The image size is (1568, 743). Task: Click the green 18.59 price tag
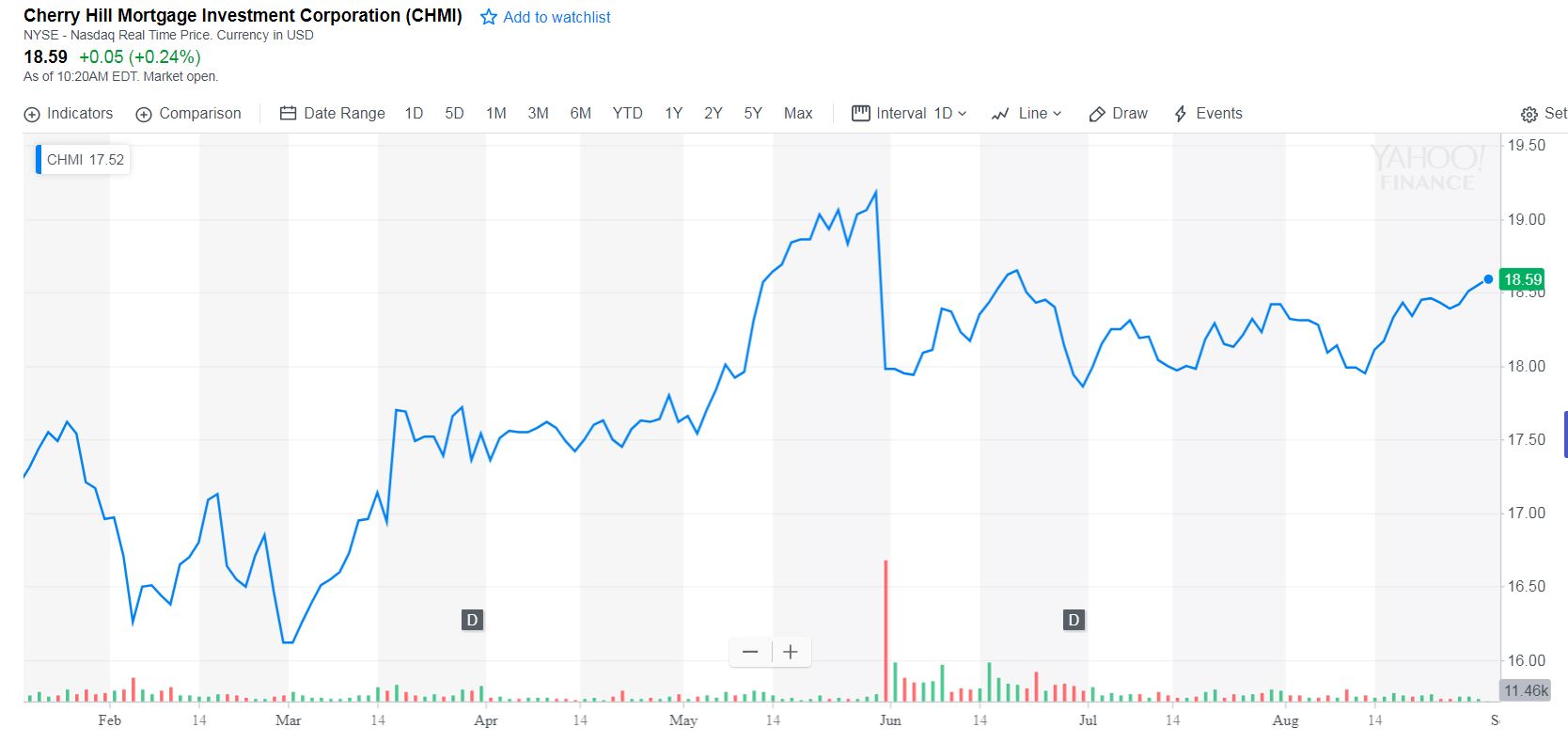1522,279
